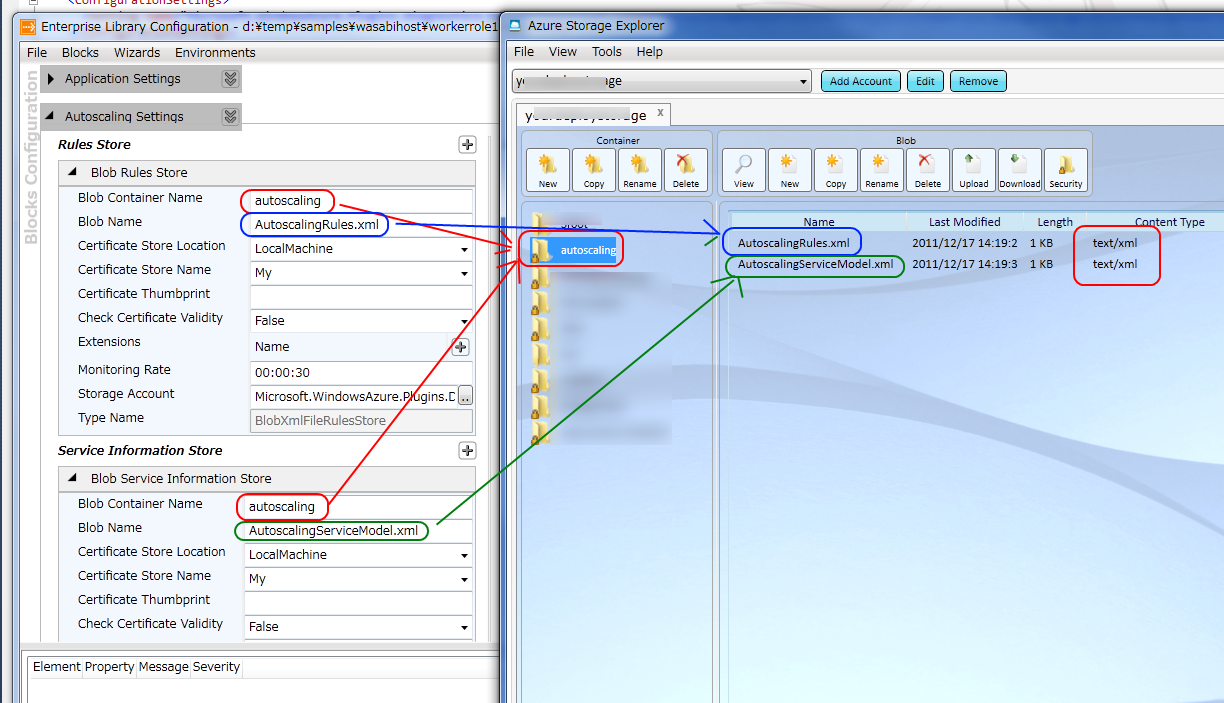Image resolution: width=1224 pixels, height=703 pixels.
Task: Collapse the Blob Rules Store section
Action: click(73, 173)
